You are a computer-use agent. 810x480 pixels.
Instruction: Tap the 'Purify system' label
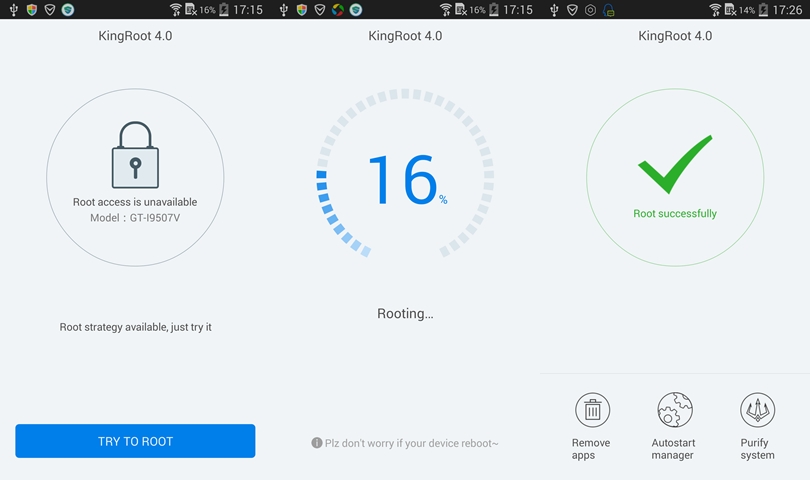757,449
